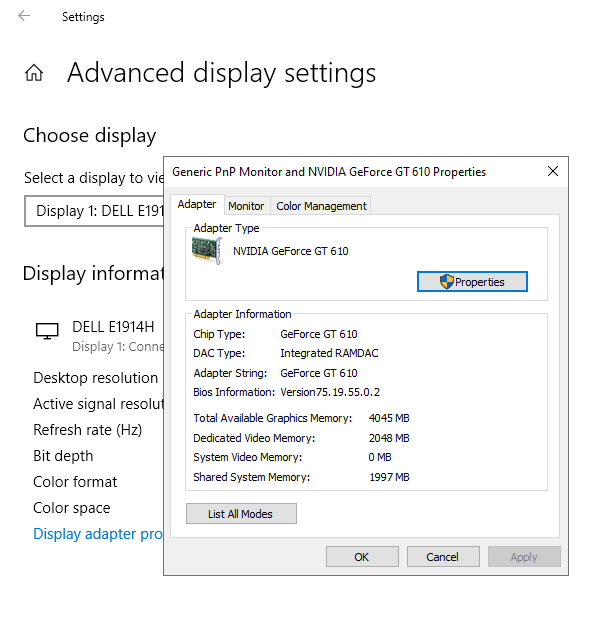Switch to the Adapter tab
The image size is (603, 633).
pyautogui.click(x=197, y=204)
